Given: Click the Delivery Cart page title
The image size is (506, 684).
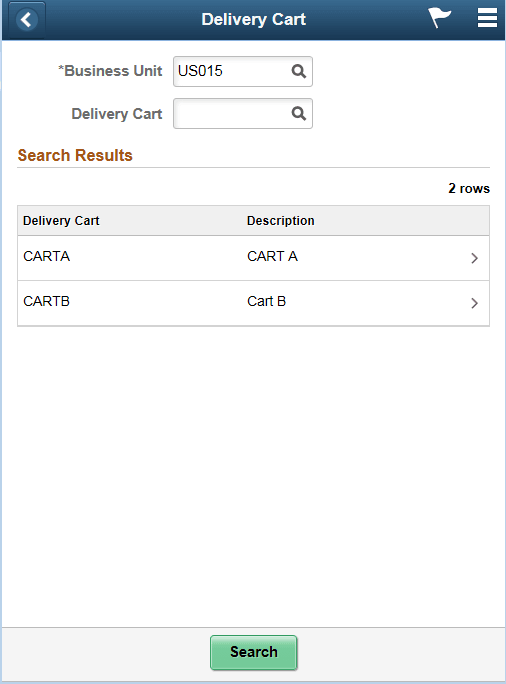Looking at the screenshot, I should (253, 19).
